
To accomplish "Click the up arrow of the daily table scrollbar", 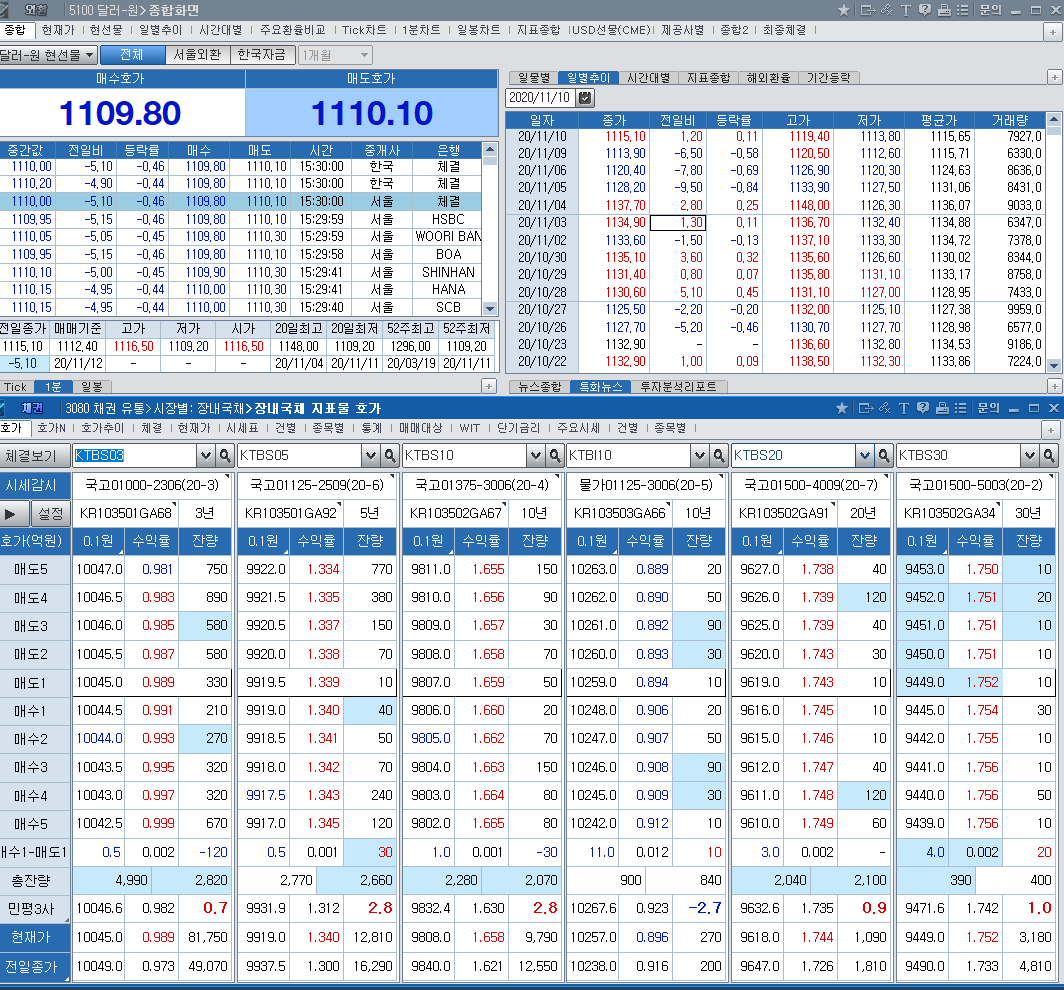I will point(1054,119).
